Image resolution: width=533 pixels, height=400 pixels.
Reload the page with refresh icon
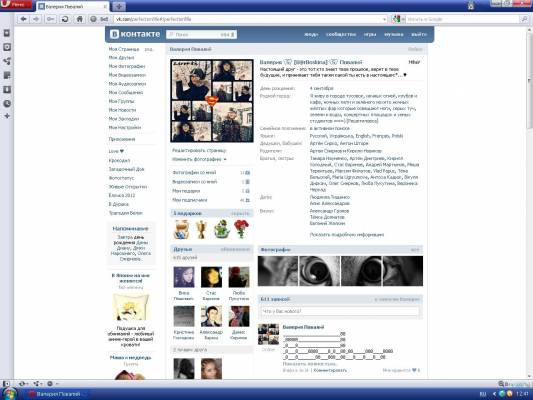[x=65, y=19]
